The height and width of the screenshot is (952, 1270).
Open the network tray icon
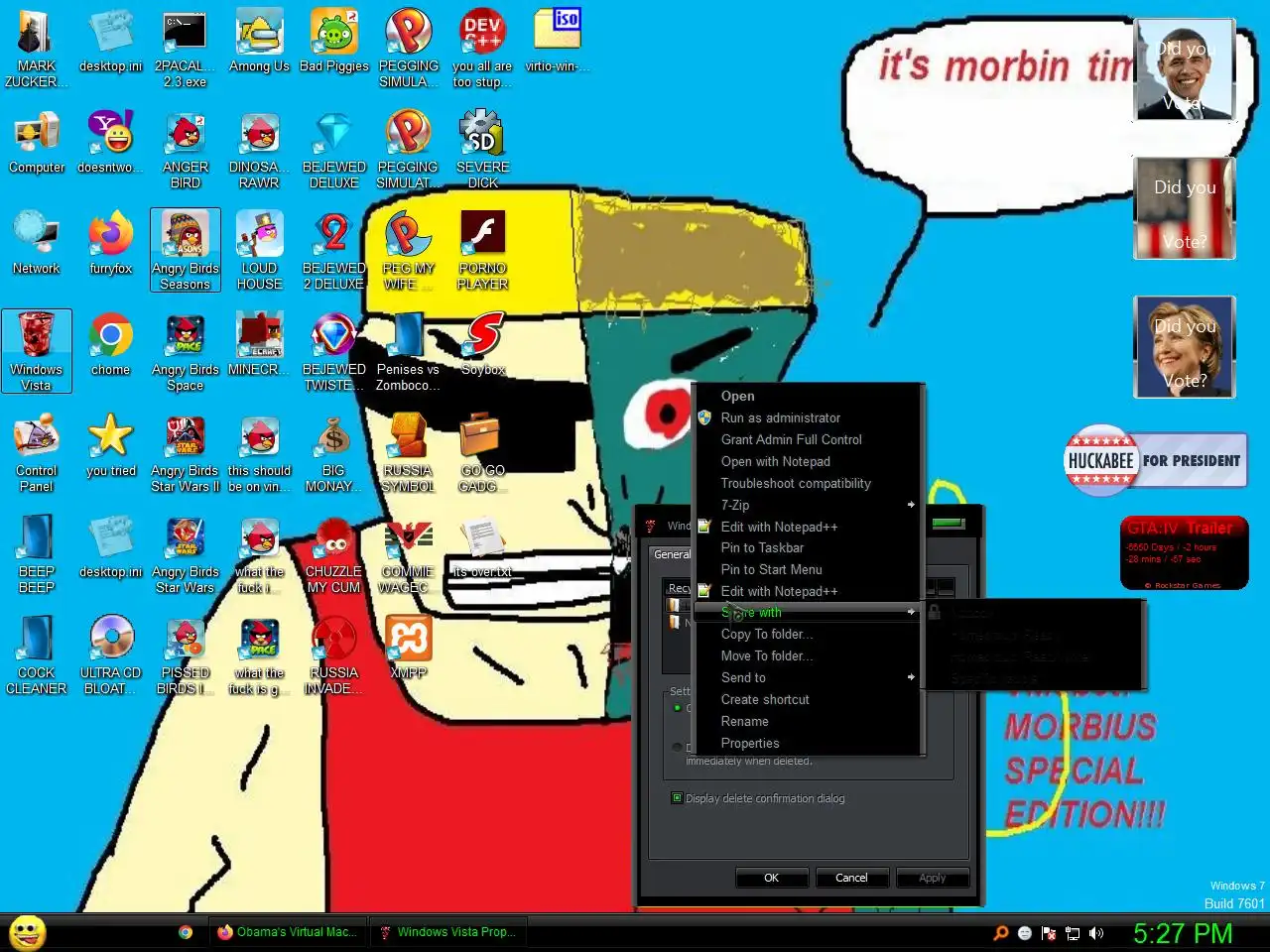(x=1073, y=933)
